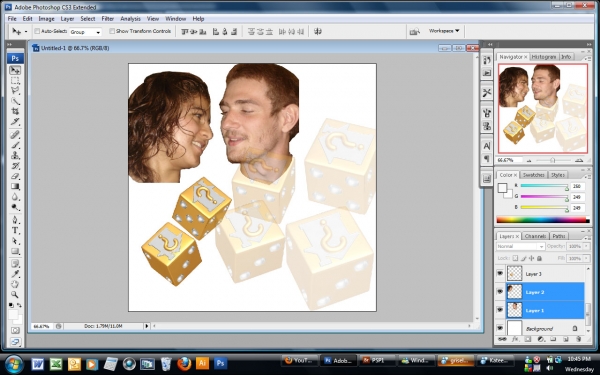600x375 pixels.
Task: Hide Layer 1 with its eye icon
Action: coord(500,310)
